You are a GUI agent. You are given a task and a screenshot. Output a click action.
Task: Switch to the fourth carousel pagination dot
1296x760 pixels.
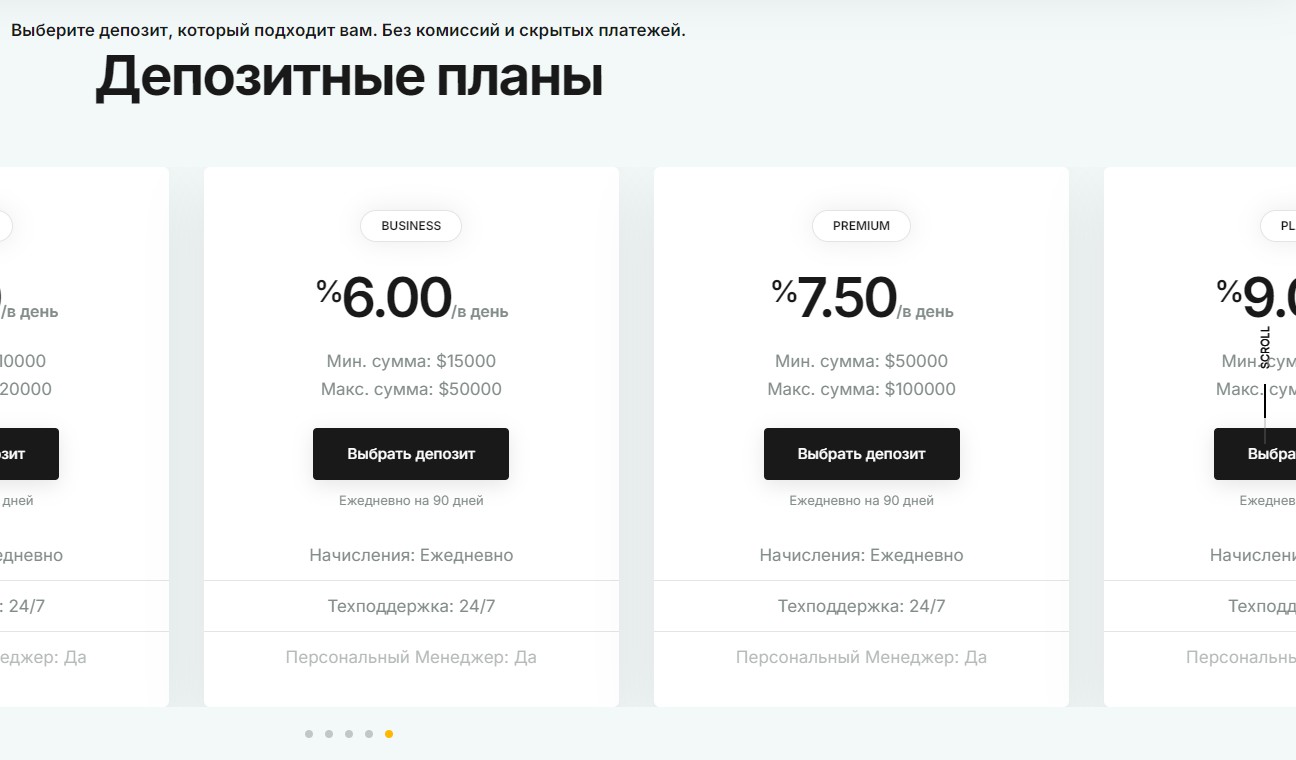369,734
